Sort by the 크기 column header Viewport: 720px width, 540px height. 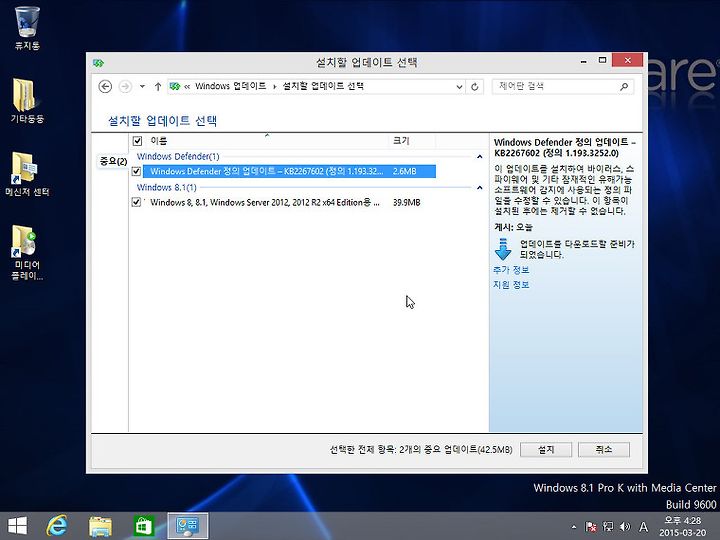pos(412,141)
